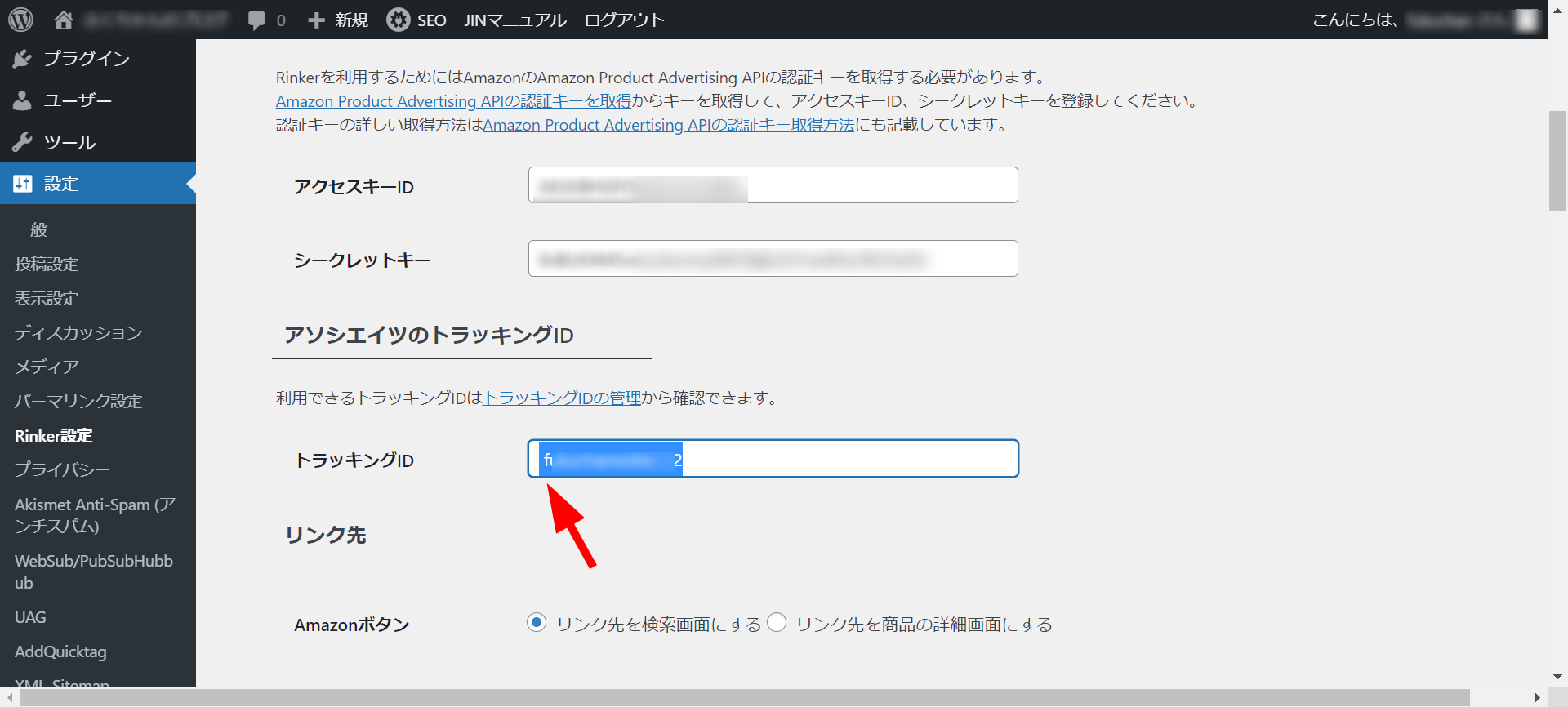This screenshot has height=707, width=1568.
Task: Open Amazon Product Advertising APIの認証キーを取得 link
Action: point(453,101)
